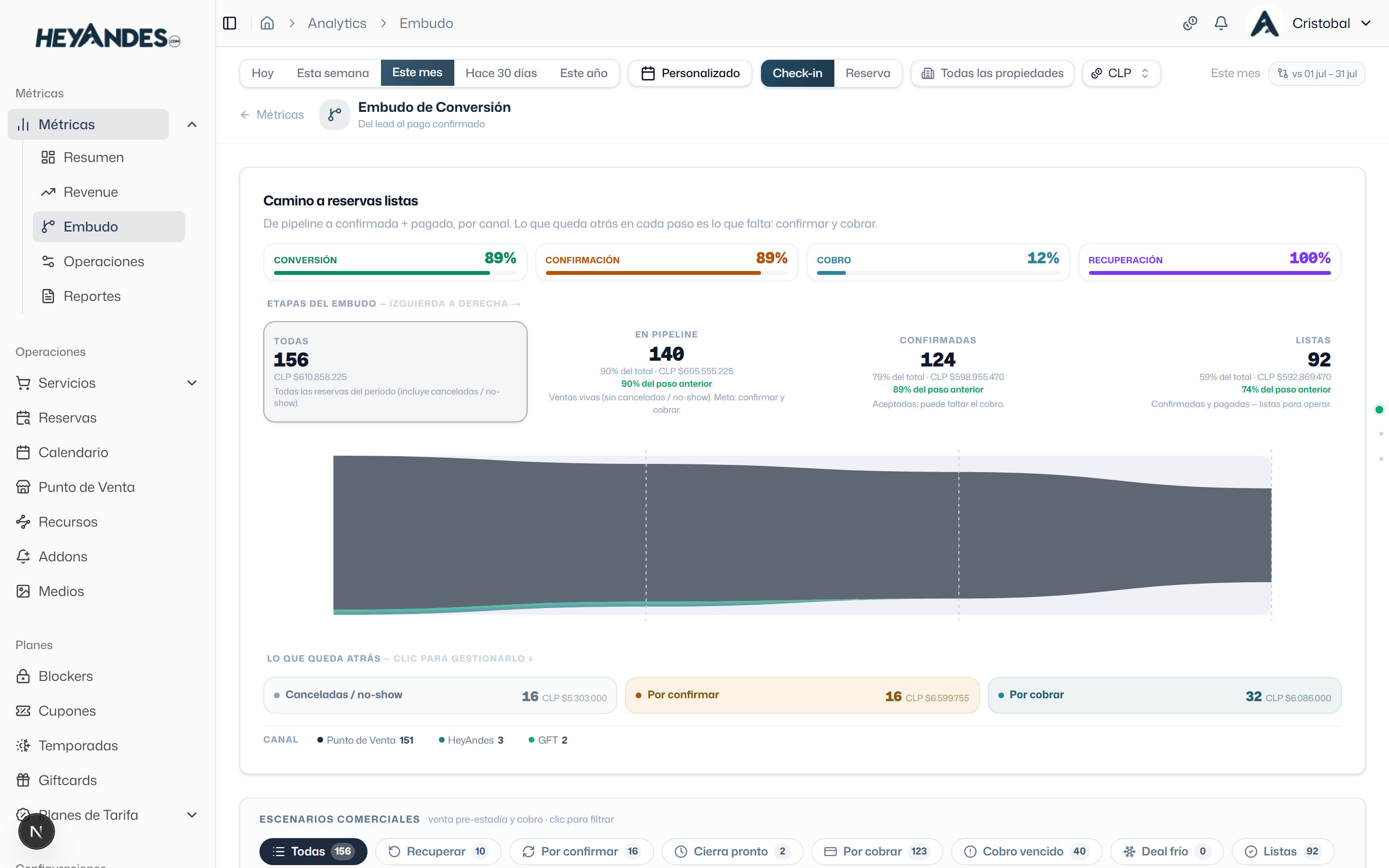
Task: Click the green page-section indicator dot
Action: [1379, 409]
